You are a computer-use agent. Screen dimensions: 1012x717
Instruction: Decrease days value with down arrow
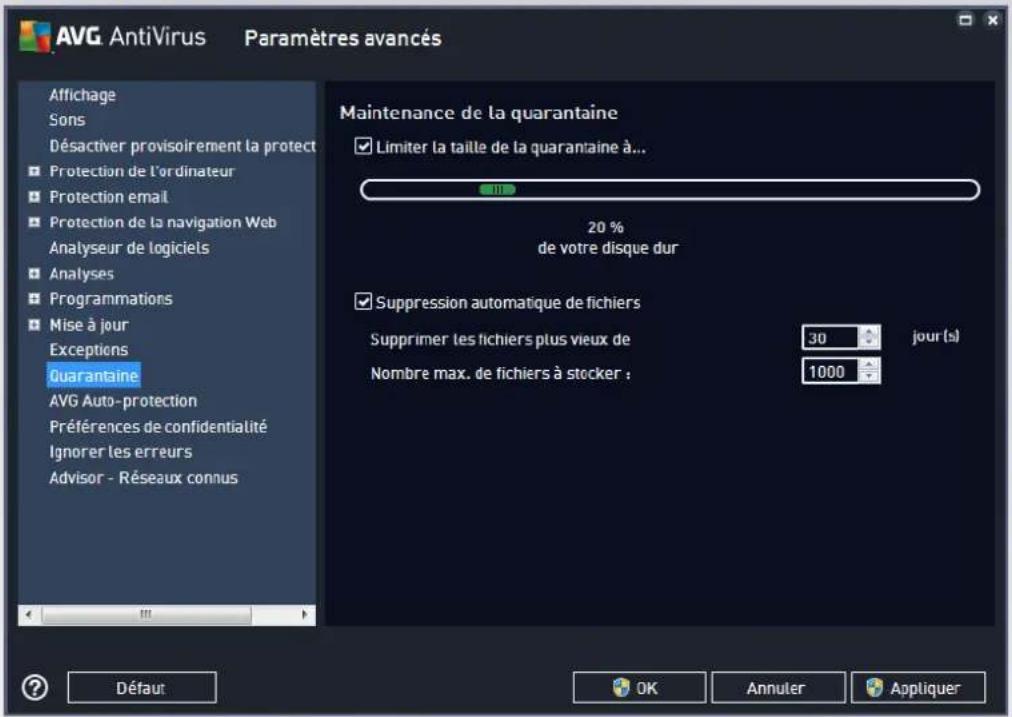point(869,343)
